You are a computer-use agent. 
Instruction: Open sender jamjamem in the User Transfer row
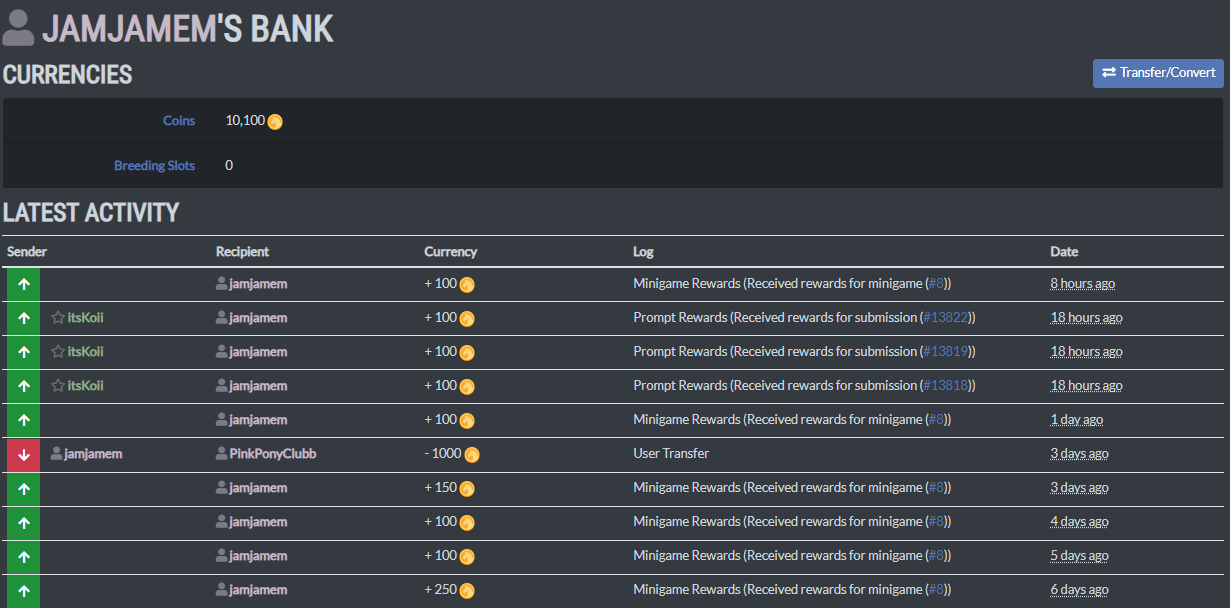[93, 454]
